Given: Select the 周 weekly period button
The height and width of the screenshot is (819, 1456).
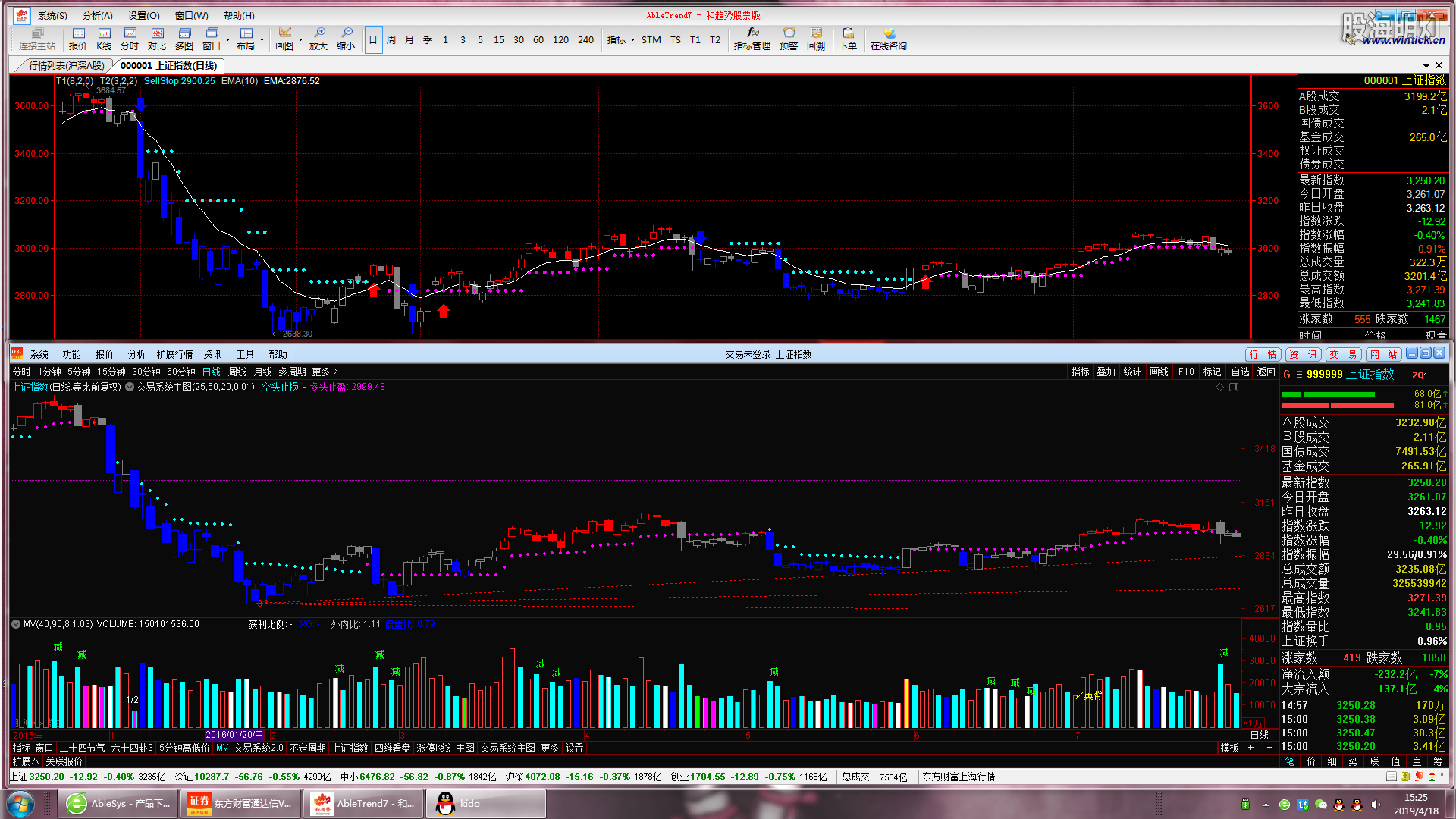Looking at the screenshot, I should pyautogui.click(x=391, y=39).
